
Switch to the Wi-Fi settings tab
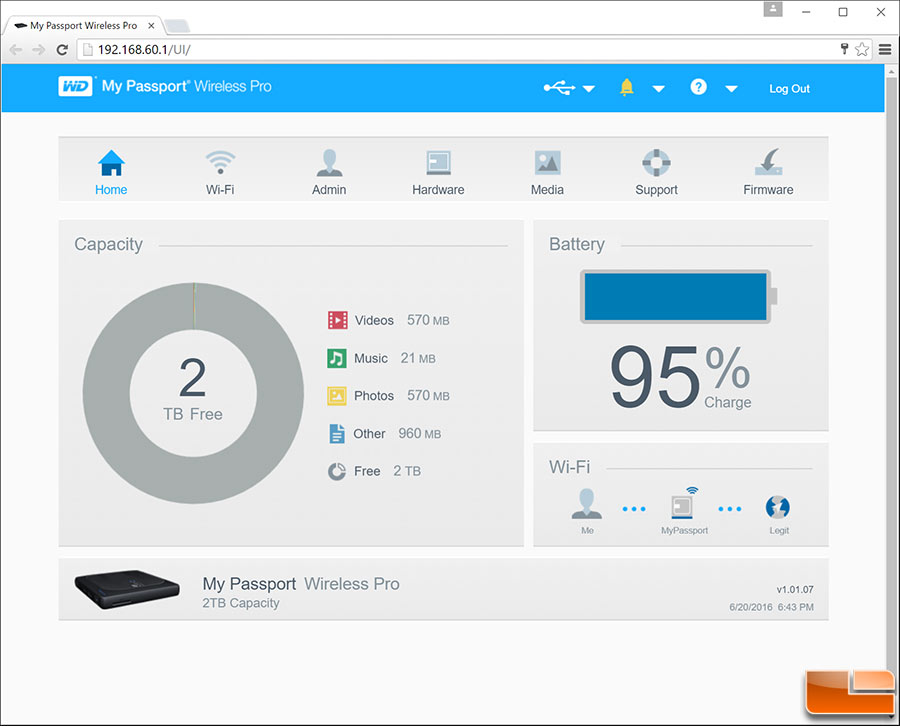pyautogui.click(x=220, y=172)
